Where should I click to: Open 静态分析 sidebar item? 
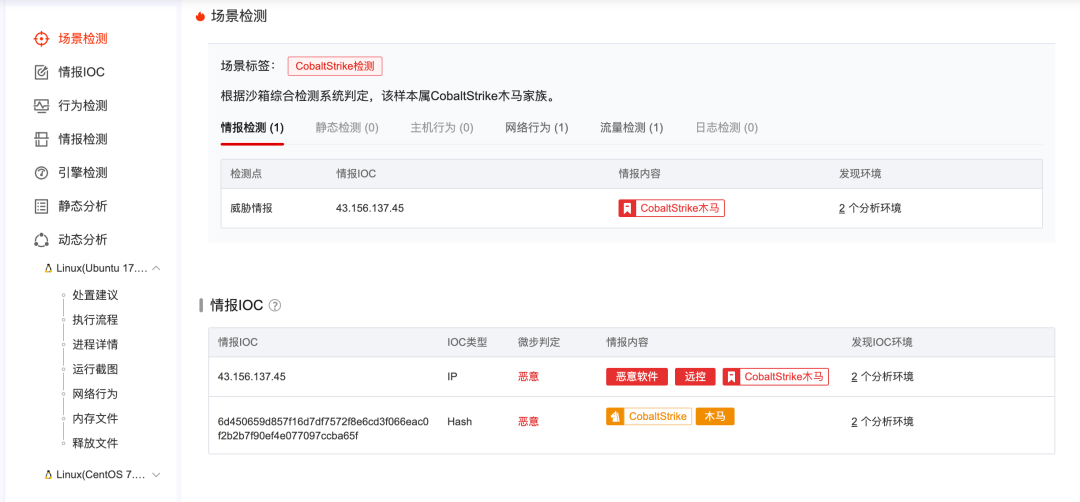83,207
